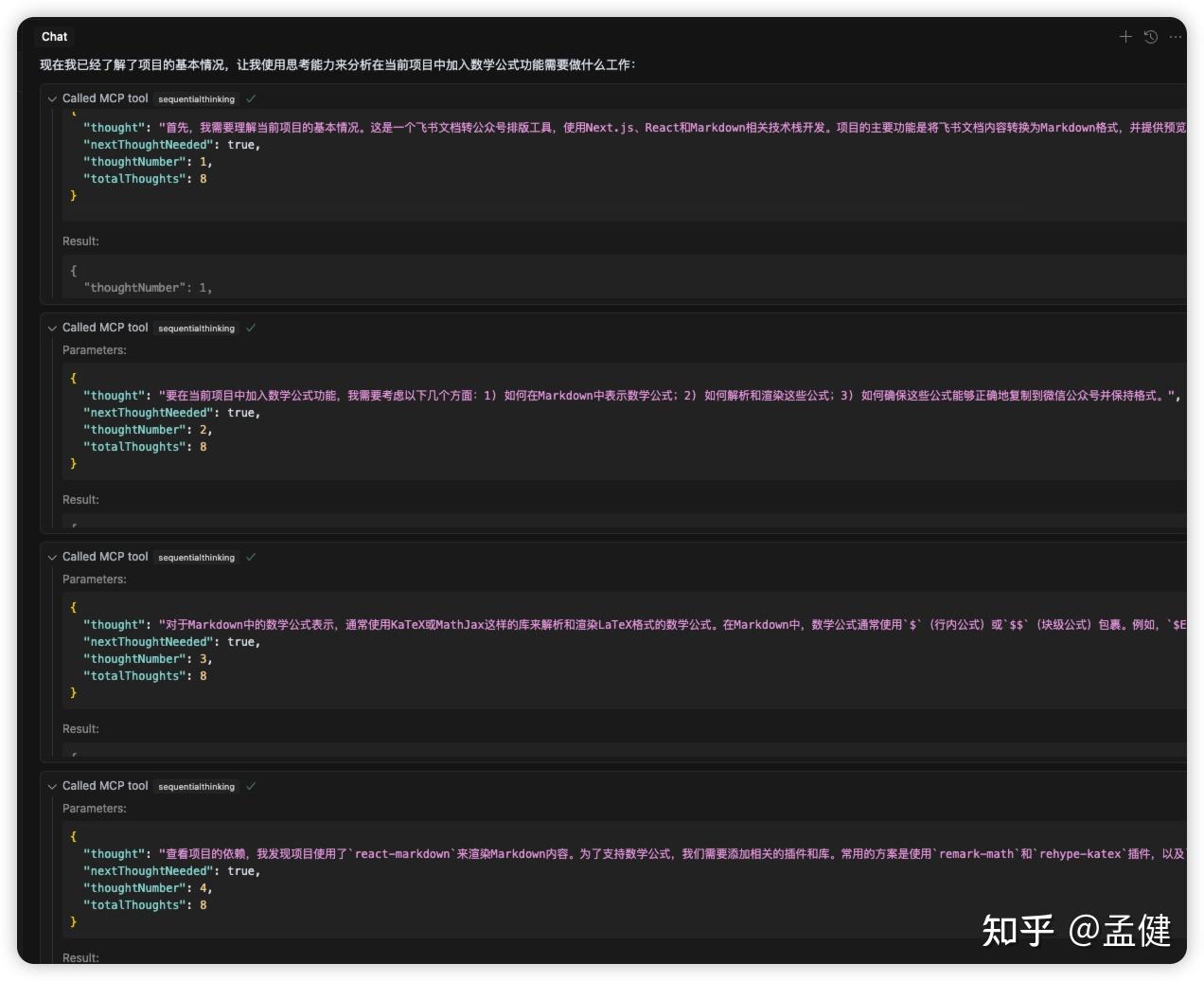Toggle visibility of thought 1 parameters block
This screenshot has width=1204, height=981.
click(52, 98)
